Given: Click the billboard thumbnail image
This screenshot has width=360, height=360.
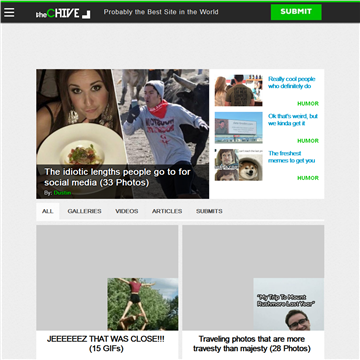Looking at the screenshot, I should coord(238,128).
